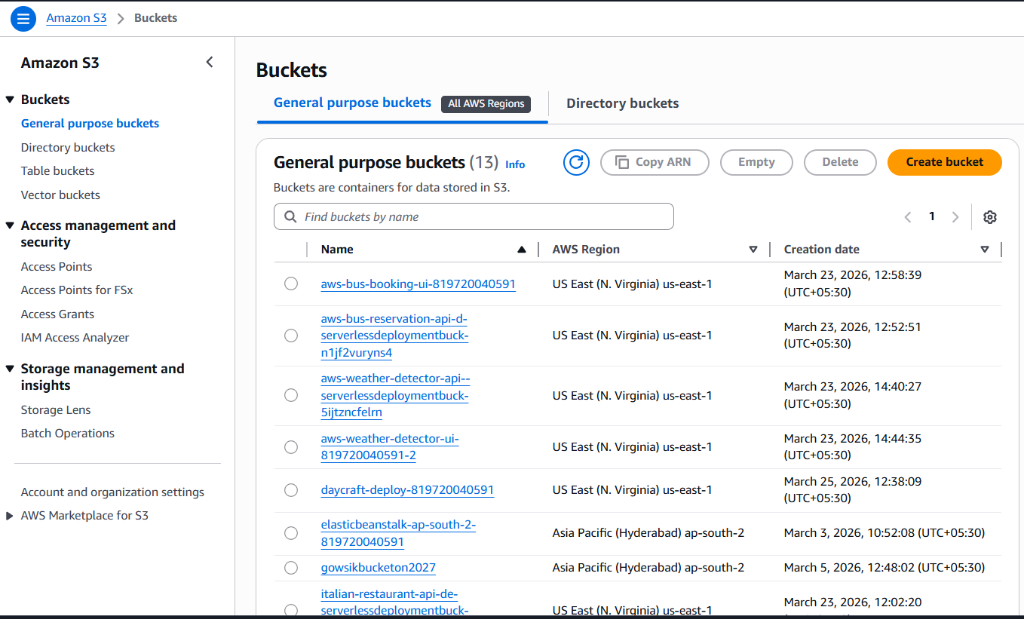Select the aws-bus-booking-ui bucket radio button
The width and height of the screenshot is (1024, 619).
click(x=291, y=283)
